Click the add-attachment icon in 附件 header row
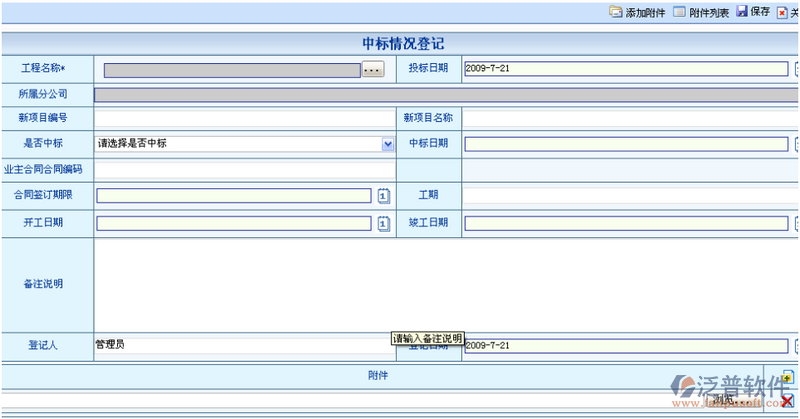This screenshot has width=800, height=419. pos(788,377)
